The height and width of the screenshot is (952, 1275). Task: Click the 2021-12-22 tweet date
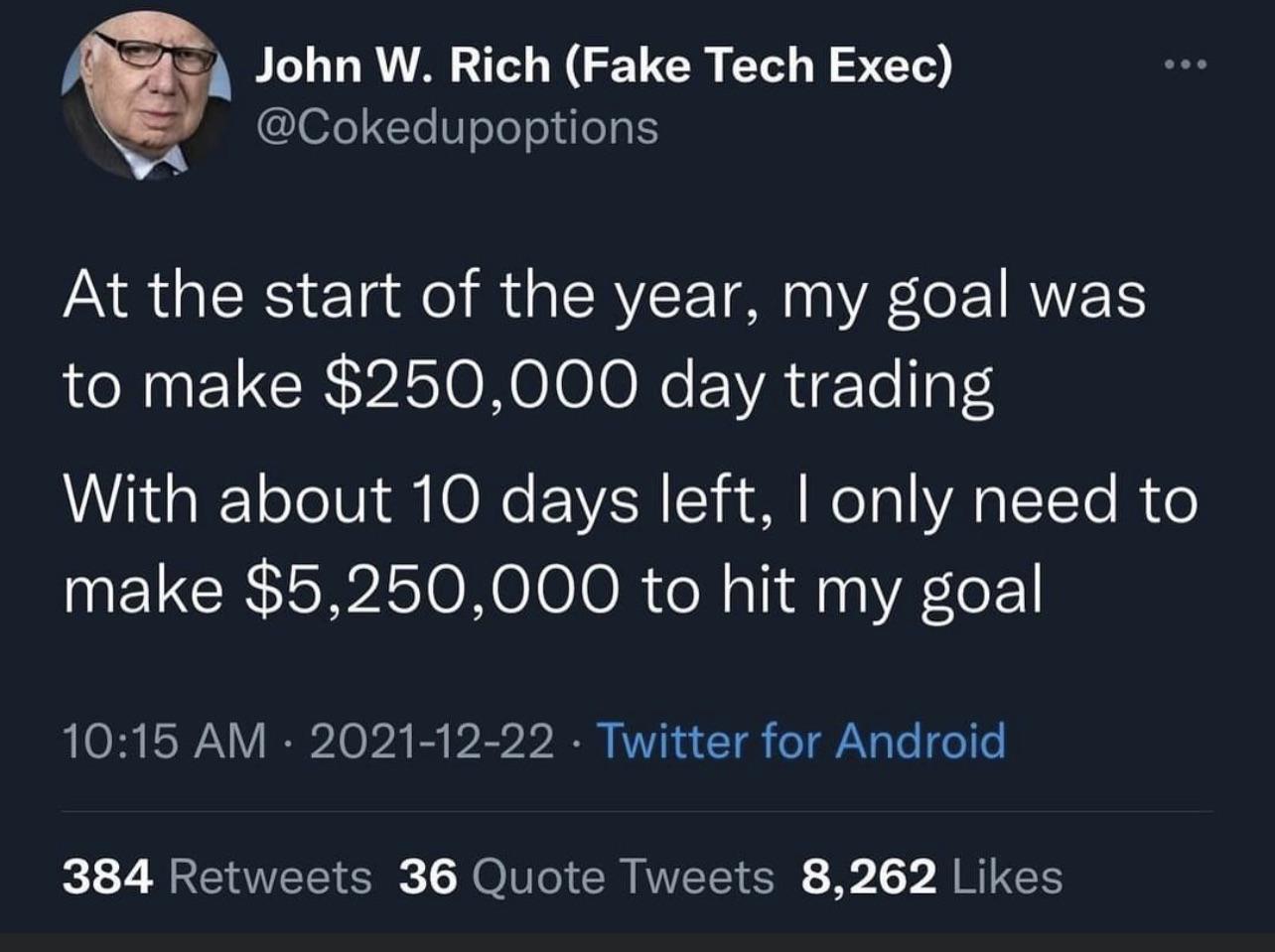pyautogui.click(x=432, y=742)
